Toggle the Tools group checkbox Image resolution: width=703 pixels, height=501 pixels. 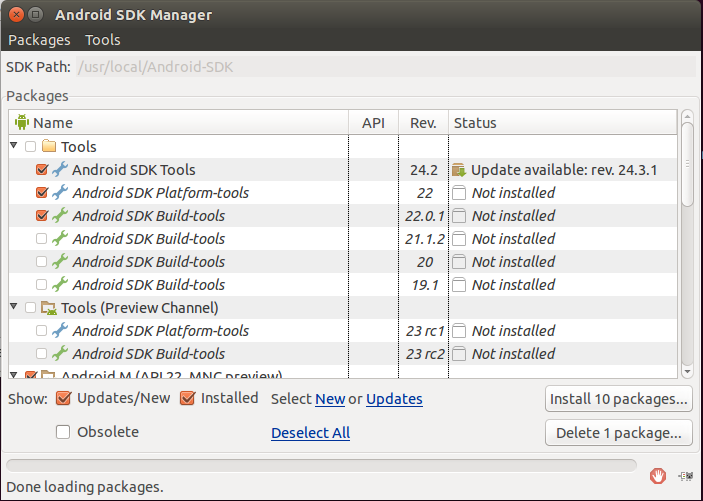coord(30,146)
